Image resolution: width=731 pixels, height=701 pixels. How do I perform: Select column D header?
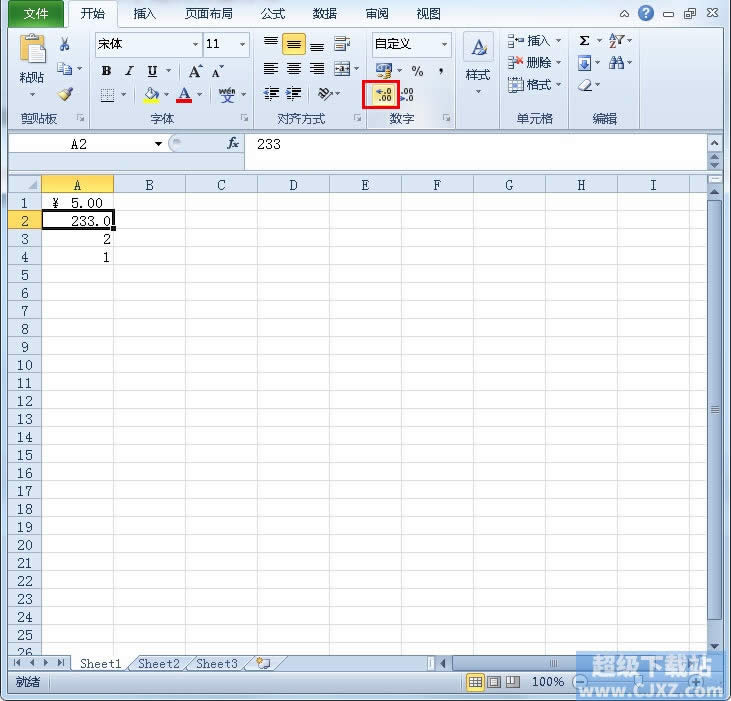pos(293,185)
